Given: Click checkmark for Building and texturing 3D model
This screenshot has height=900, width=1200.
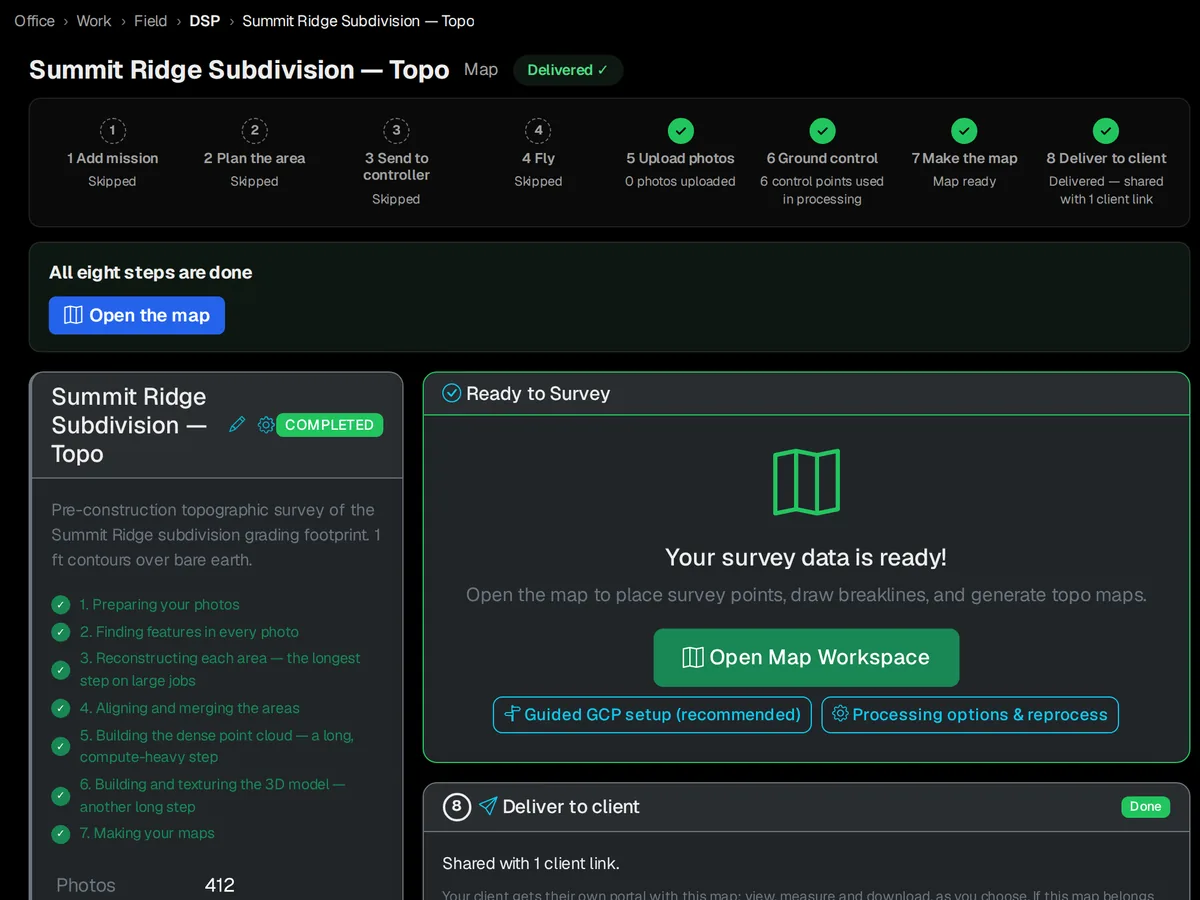Looking at the screenshot, I should click(x=61, y=796).
